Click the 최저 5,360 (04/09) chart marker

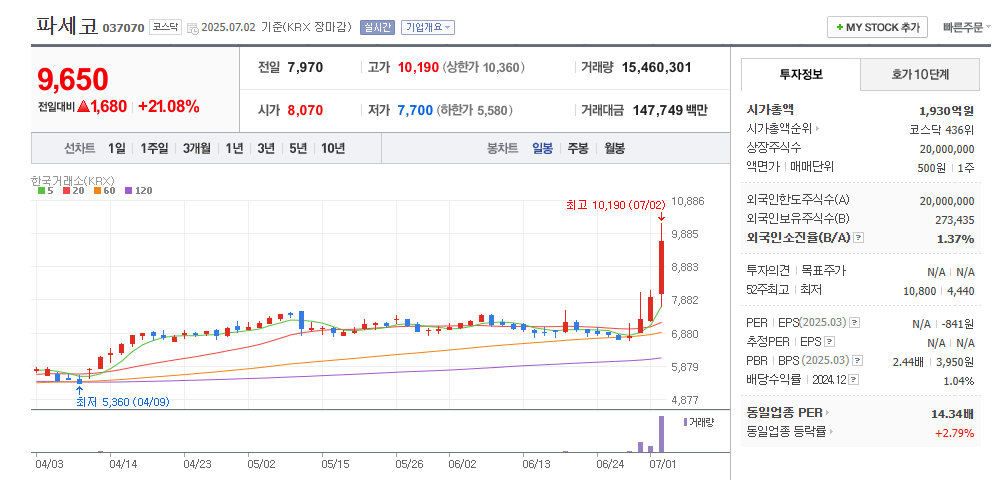click(x=123, y=402)
